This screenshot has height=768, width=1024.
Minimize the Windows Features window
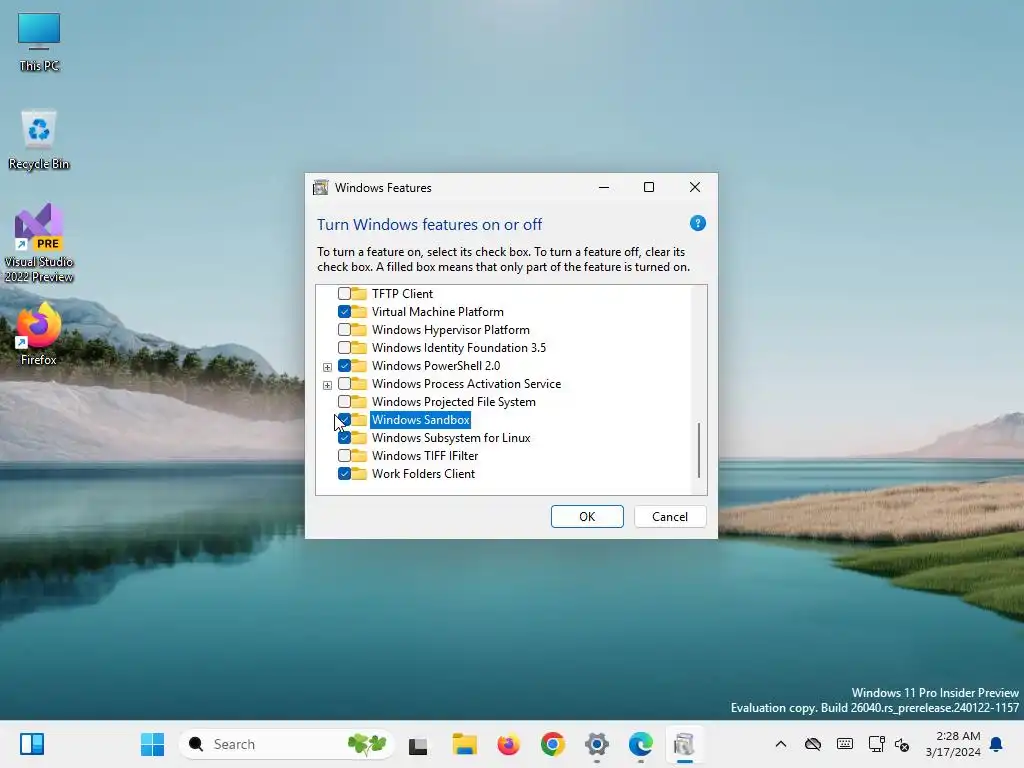point(604,187)
